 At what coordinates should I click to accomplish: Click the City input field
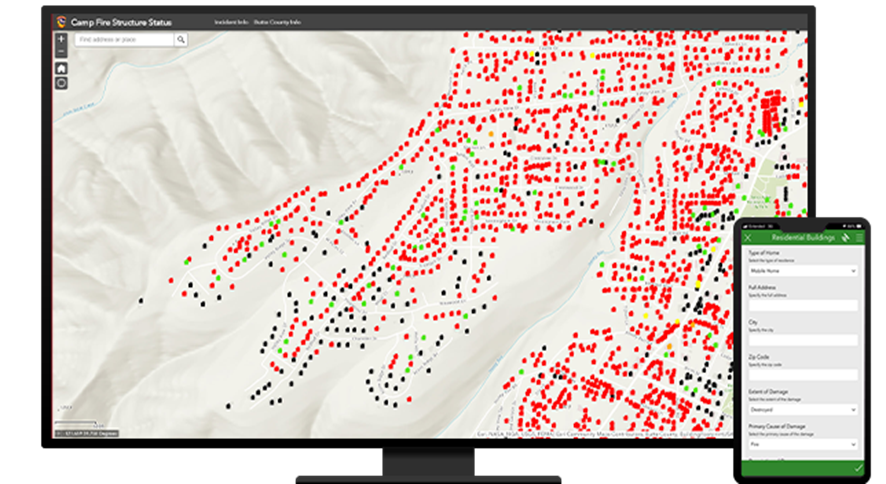pos(802,341)
